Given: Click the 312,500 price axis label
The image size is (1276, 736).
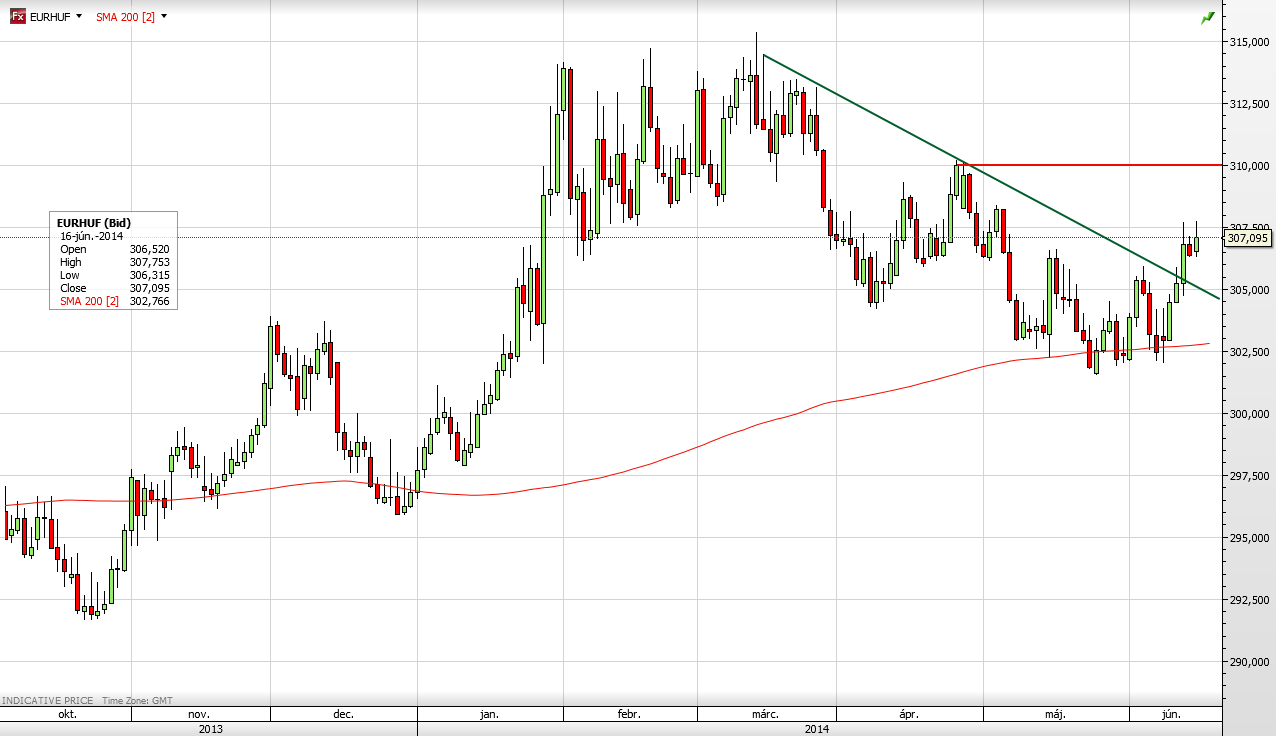Looking at the screenshot, I should (x=1249, y=104).
